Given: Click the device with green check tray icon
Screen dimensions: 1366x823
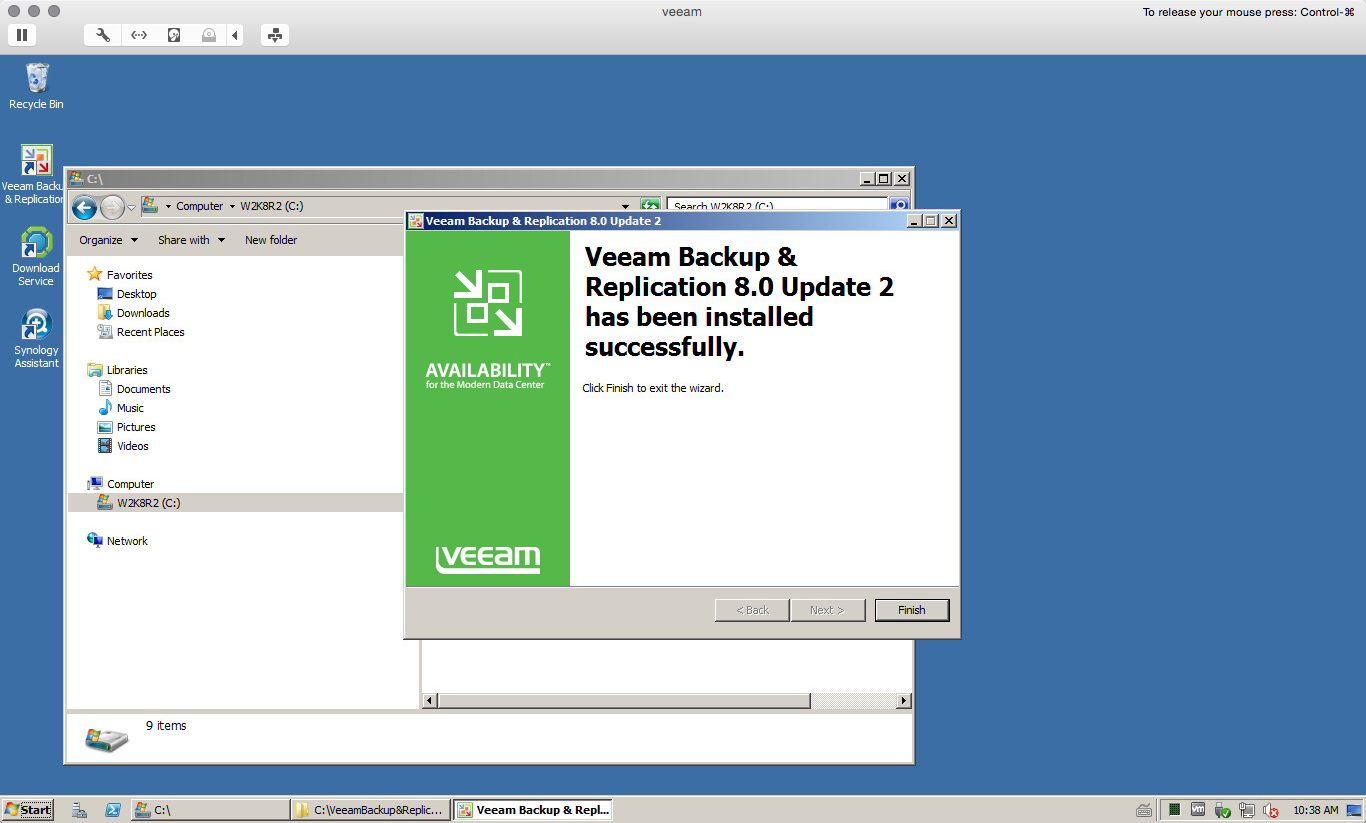Looking at the screenshot, I should 1222,810.
